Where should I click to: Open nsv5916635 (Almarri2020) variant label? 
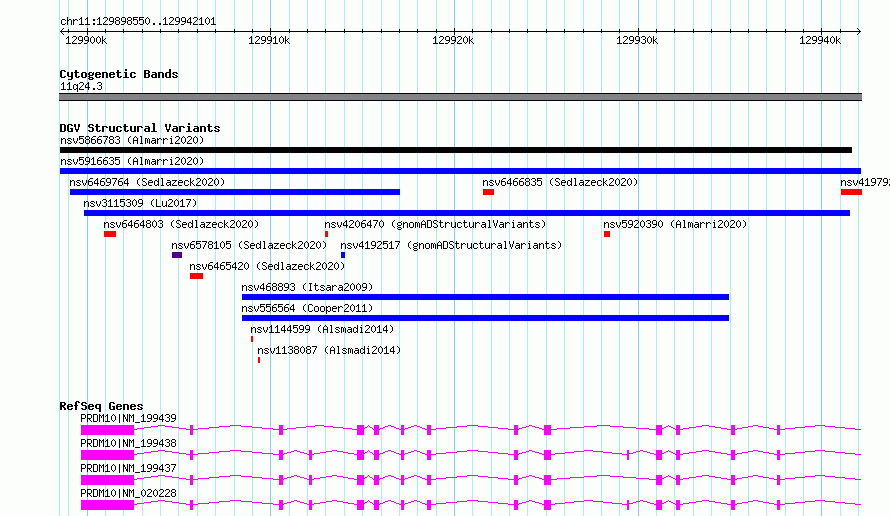[x=132, y=161]
